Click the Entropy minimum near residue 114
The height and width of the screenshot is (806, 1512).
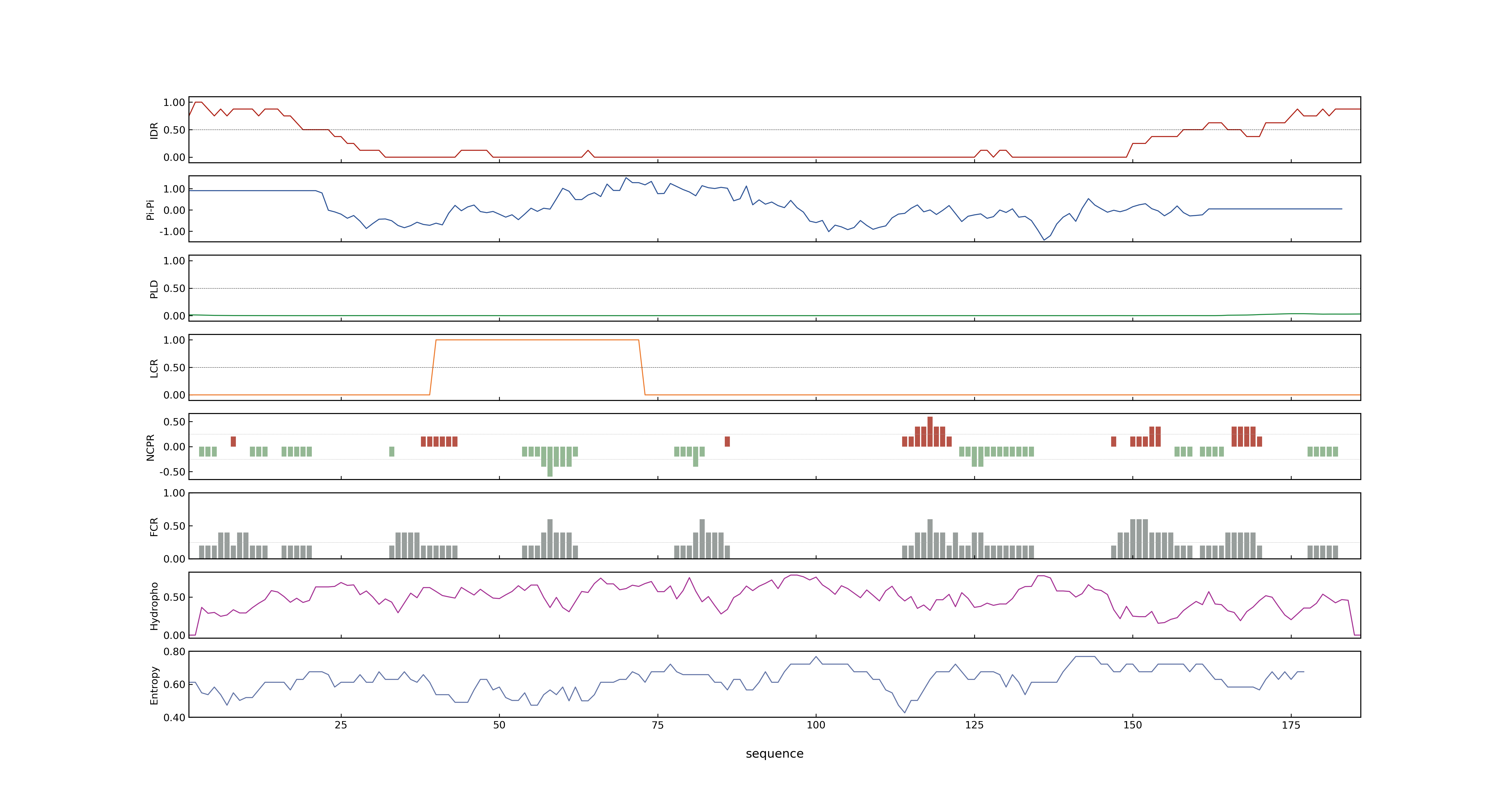coord(905,712)
